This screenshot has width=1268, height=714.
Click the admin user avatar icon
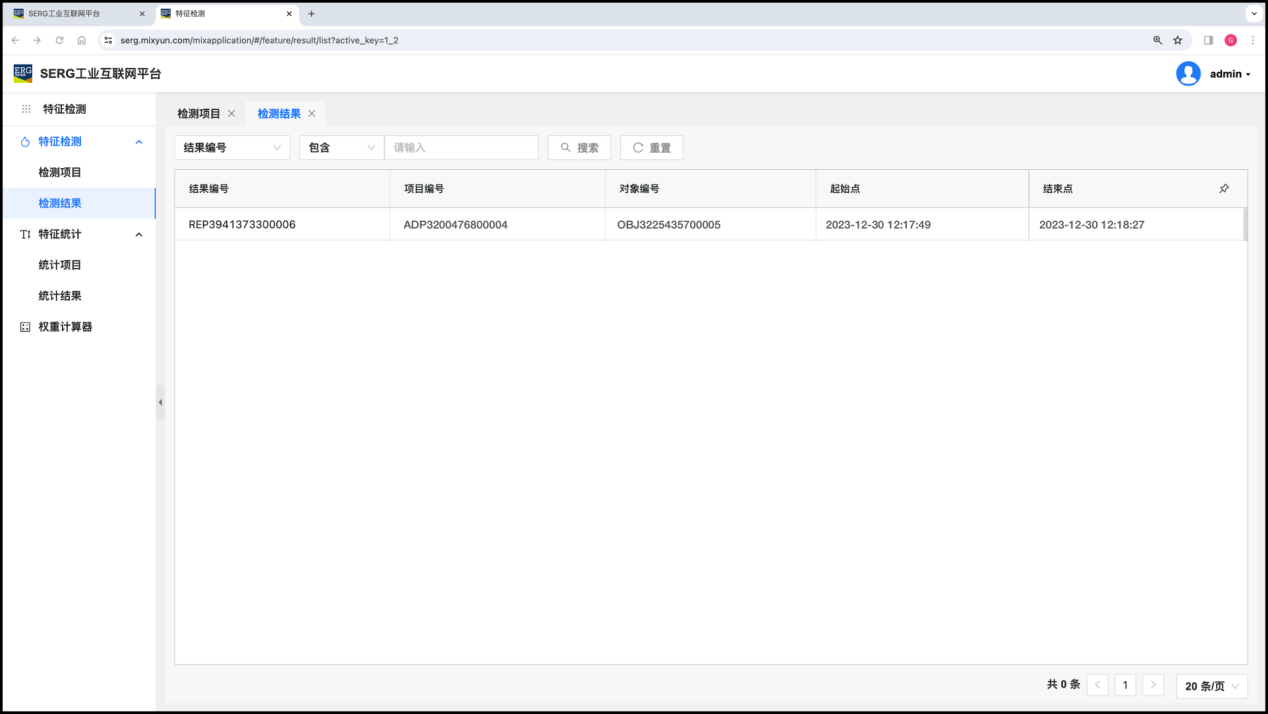coord(1188,74)
